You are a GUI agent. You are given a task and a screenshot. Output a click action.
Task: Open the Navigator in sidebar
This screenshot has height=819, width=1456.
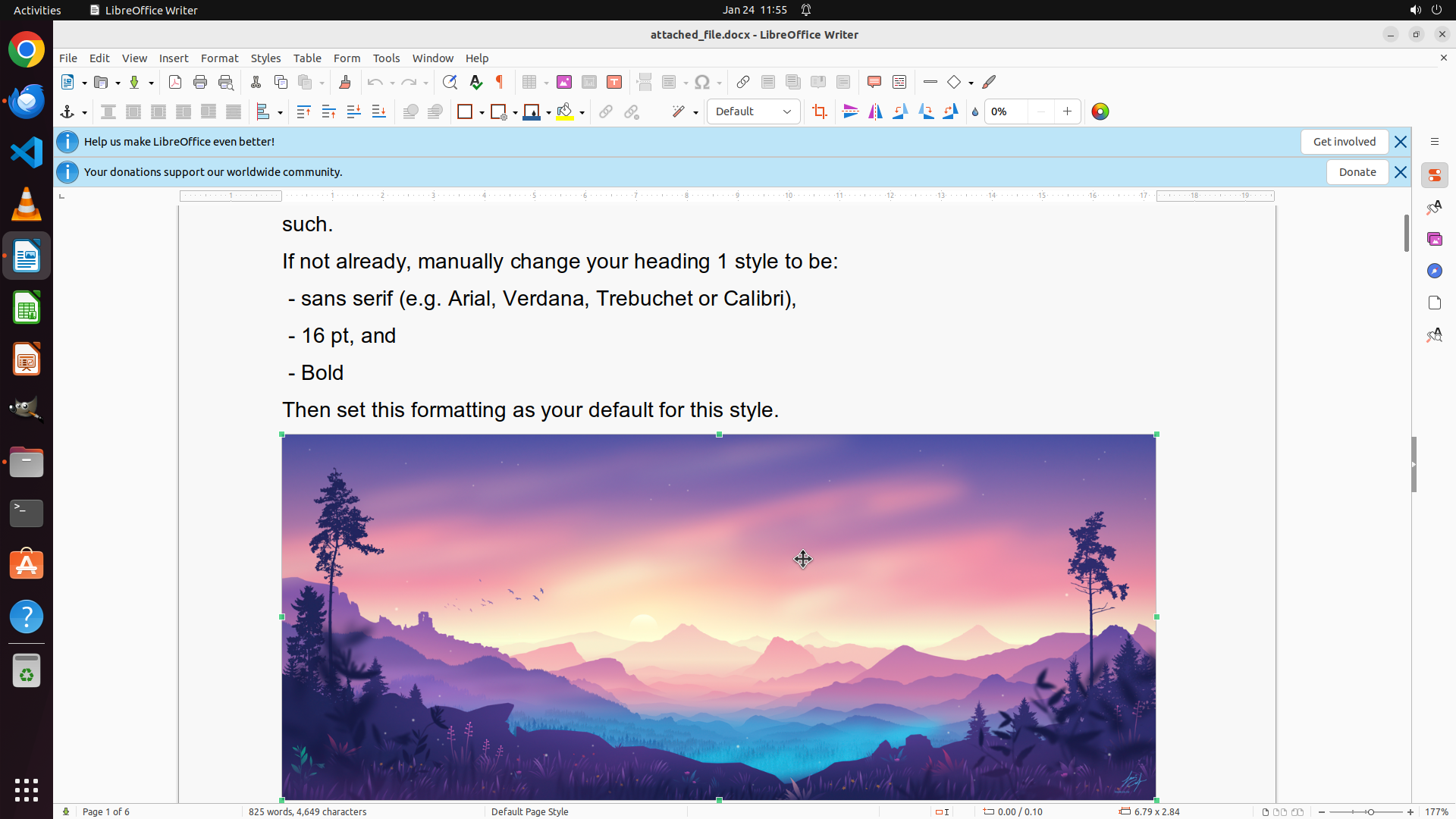click(1434, 271)
